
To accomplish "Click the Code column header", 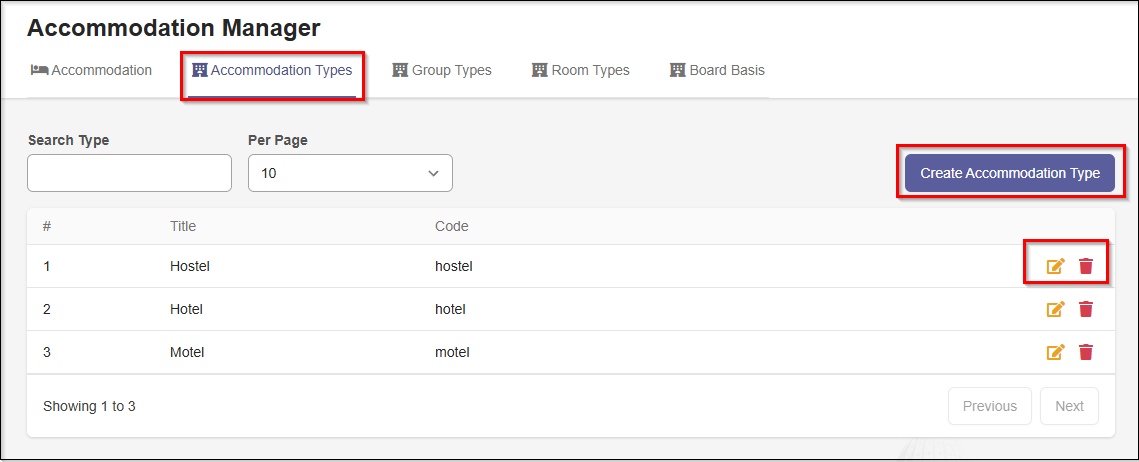I will tap(452, 226).
